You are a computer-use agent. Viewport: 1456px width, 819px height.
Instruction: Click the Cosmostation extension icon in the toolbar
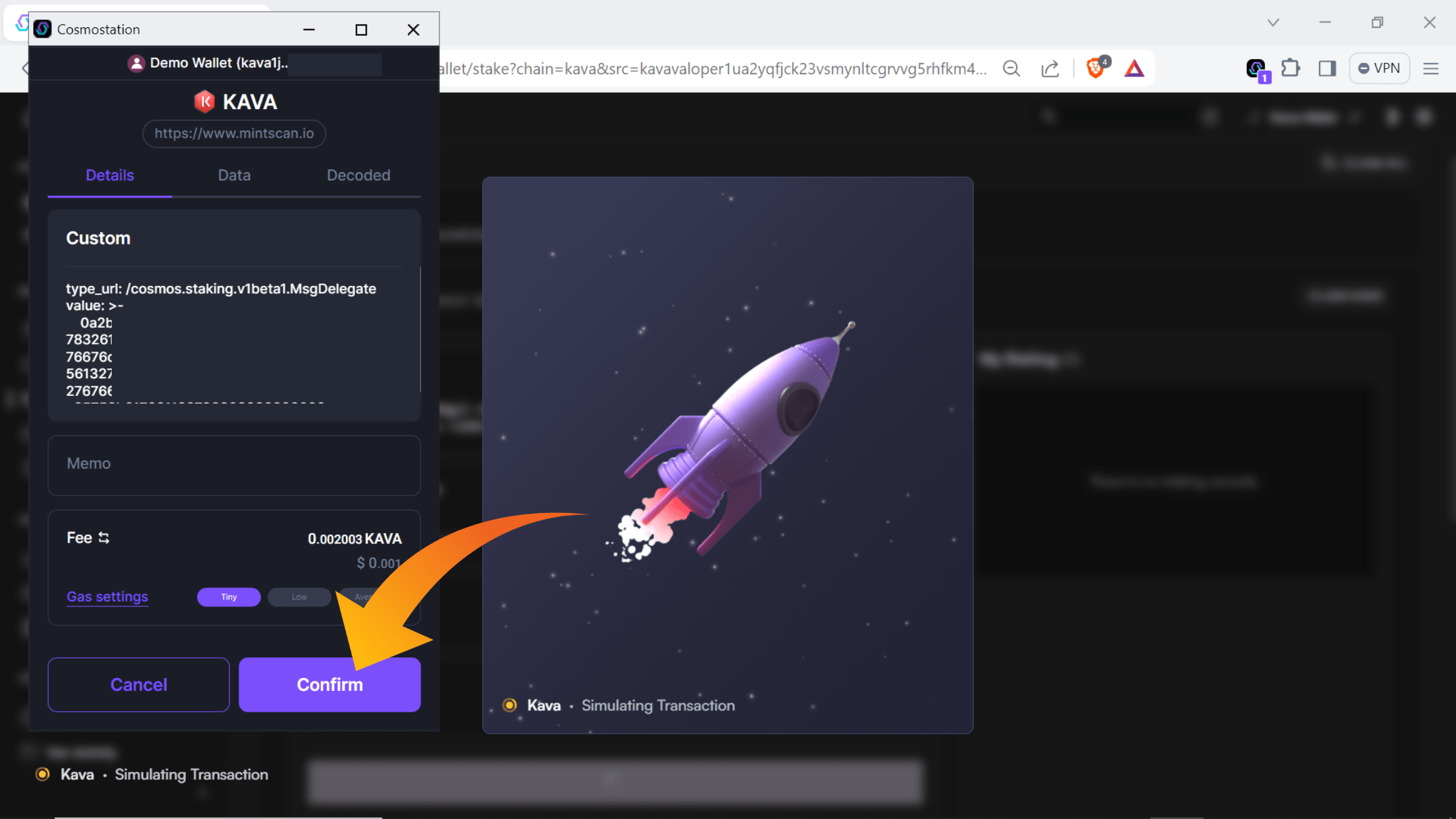[x=1256, y=67]
